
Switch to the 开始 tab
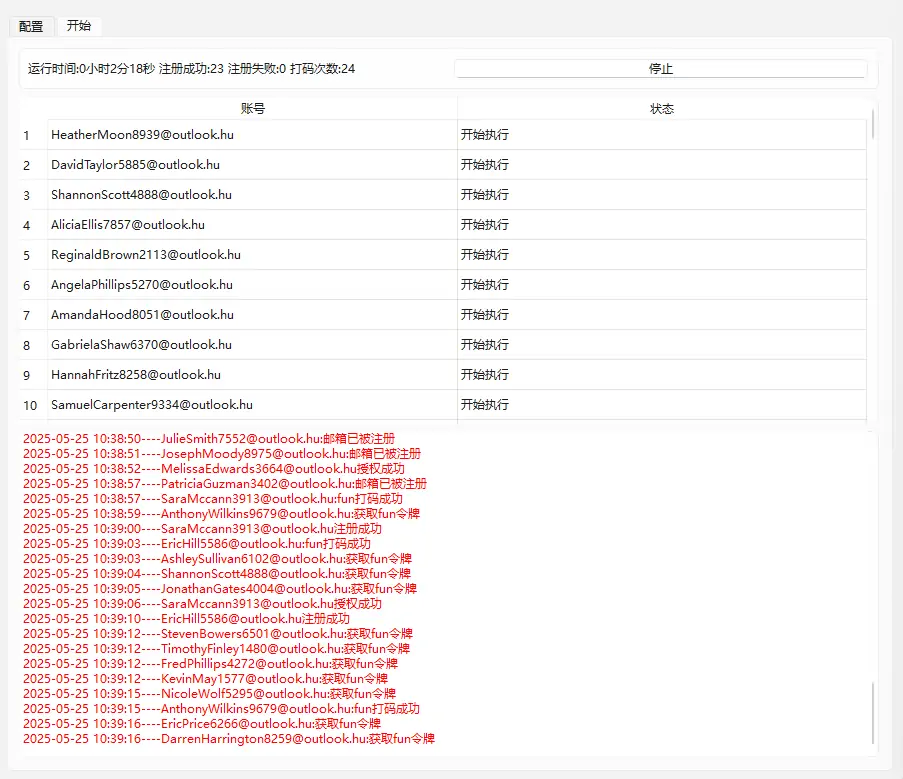tap(79, 26)
